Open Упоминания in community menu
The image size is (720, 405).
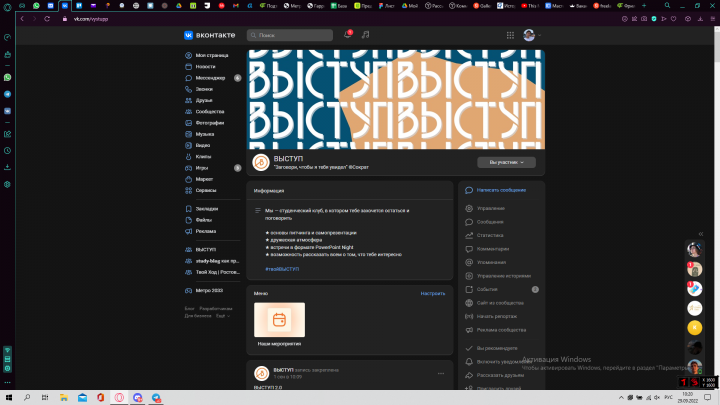(x=491, y=263)
